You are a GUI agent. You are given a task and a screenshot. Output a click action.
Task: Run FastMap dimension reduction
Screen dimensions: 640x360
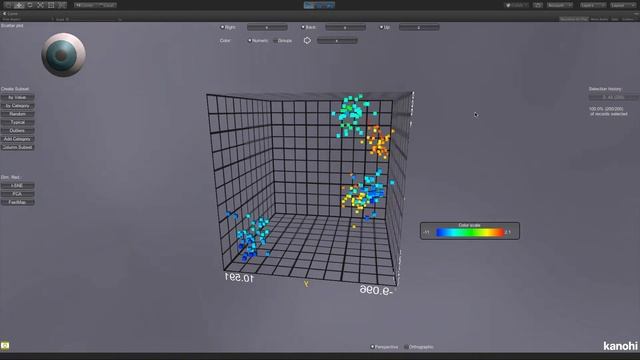click(x=18, y=202)
